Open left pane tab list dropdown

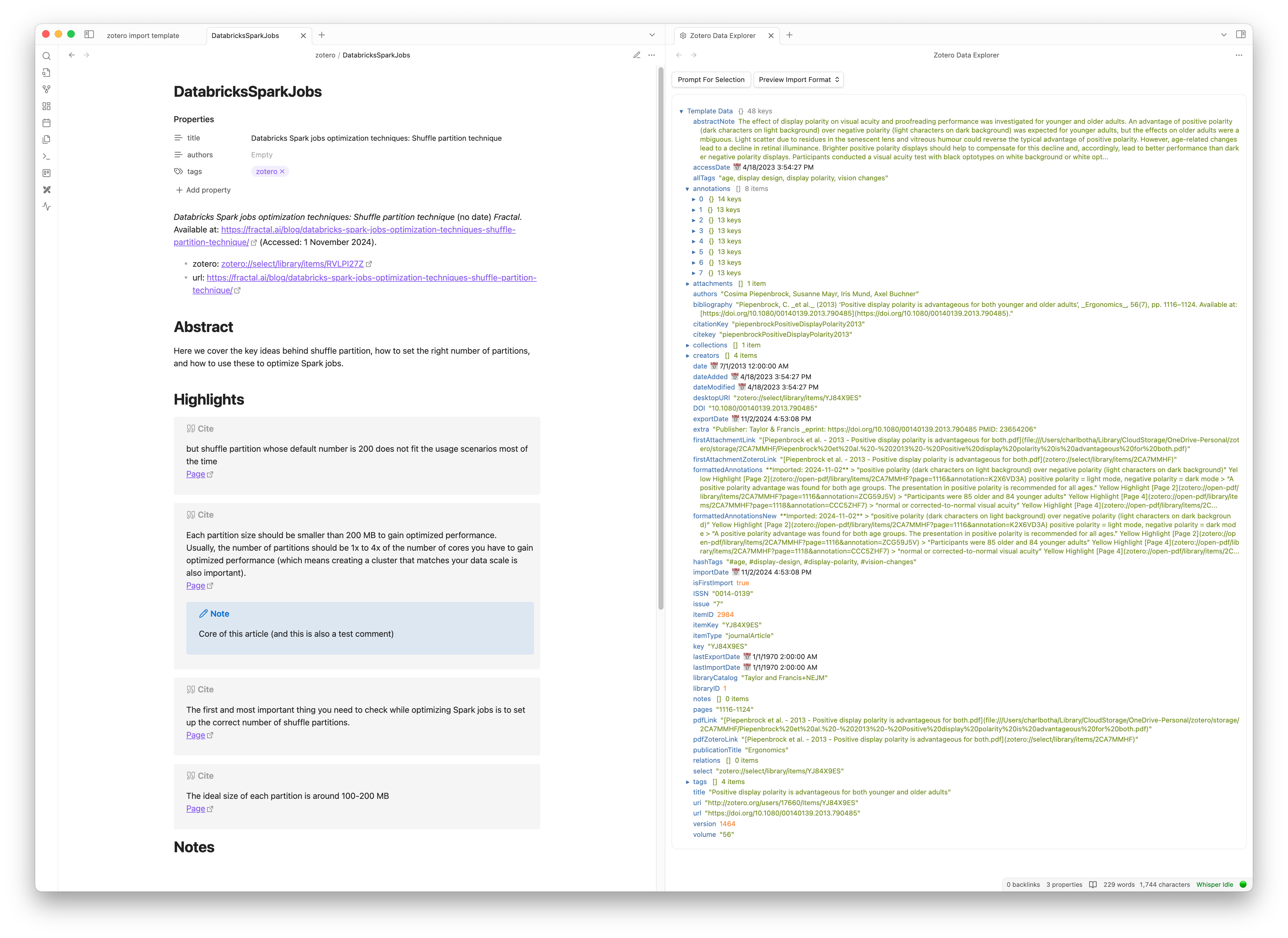point(652,35)
